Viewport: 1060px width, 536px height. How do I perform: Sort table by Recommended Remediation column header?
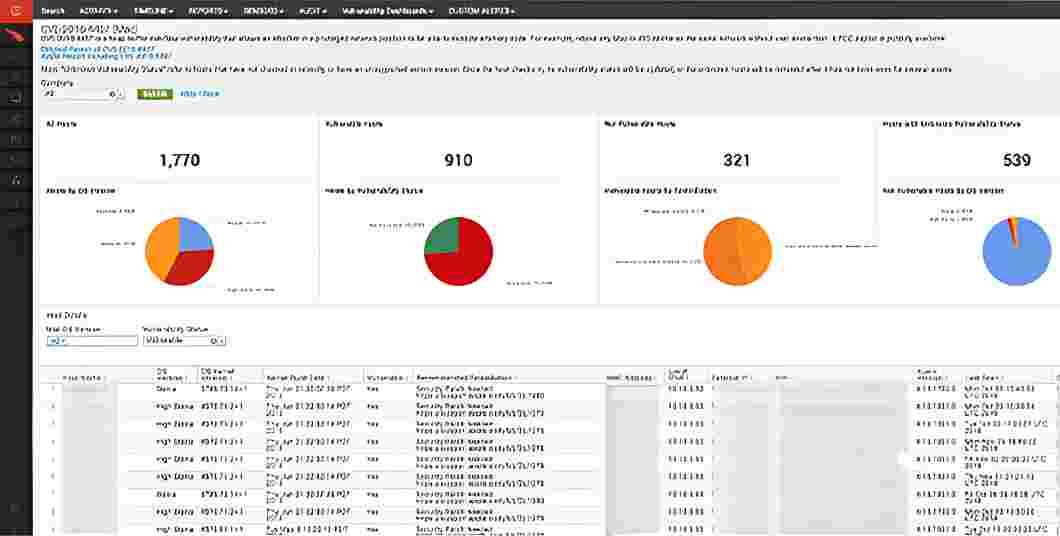click(x=465, y=377)
